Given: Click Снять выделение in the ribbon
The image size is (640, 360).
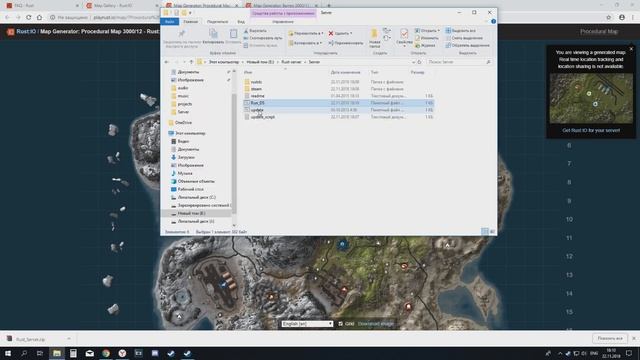Looking at the screenshot, I should (x=464, y=38).
